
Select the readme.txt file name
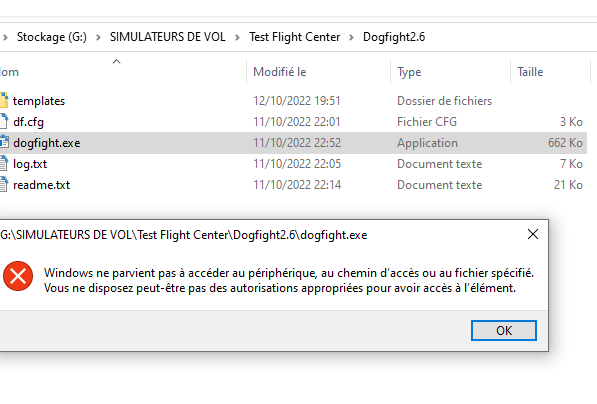pyautogui.click(x=42, y=185)
